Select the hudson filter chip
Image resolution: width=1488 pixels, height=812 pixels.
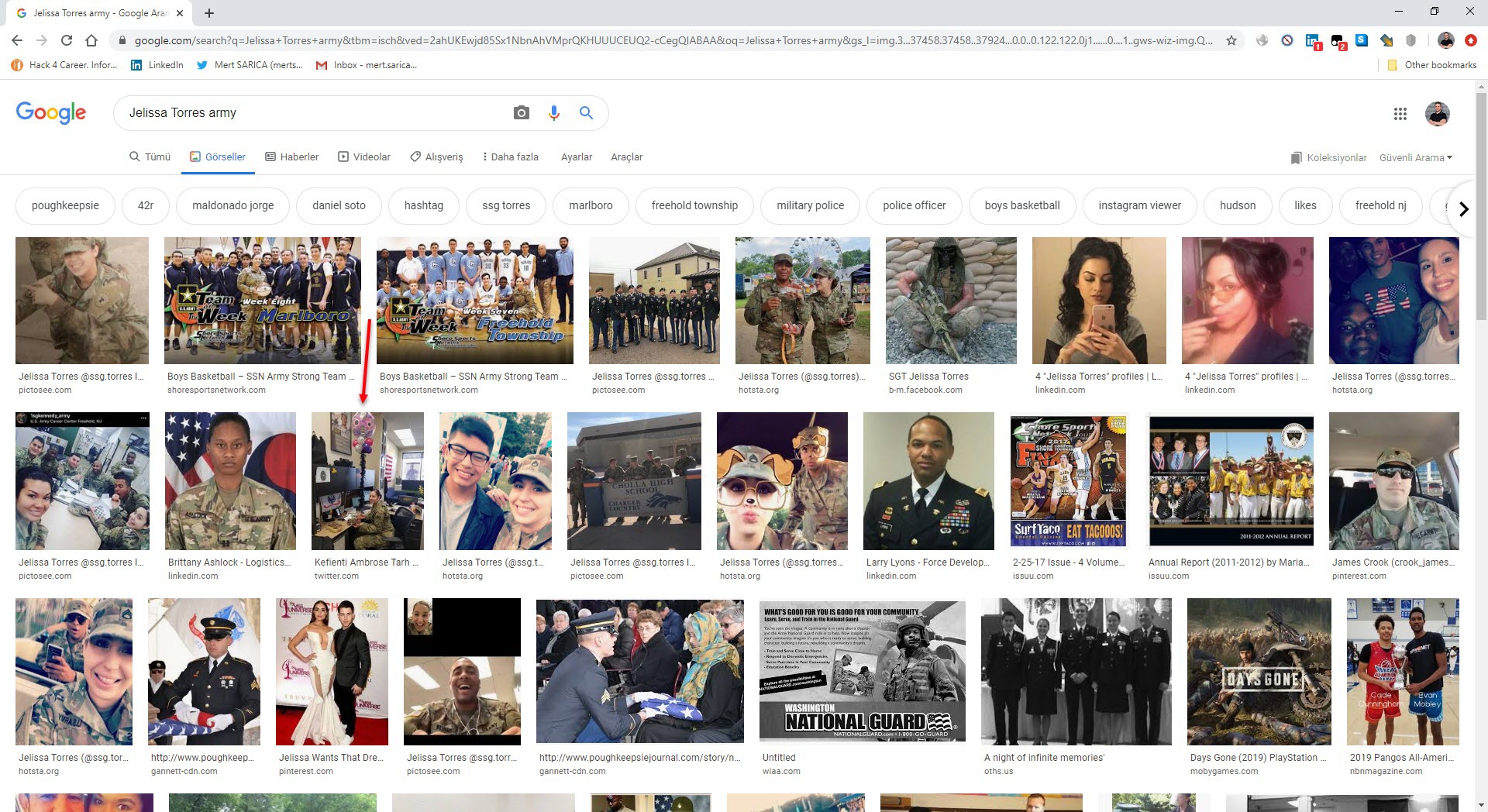(1238, 205)
